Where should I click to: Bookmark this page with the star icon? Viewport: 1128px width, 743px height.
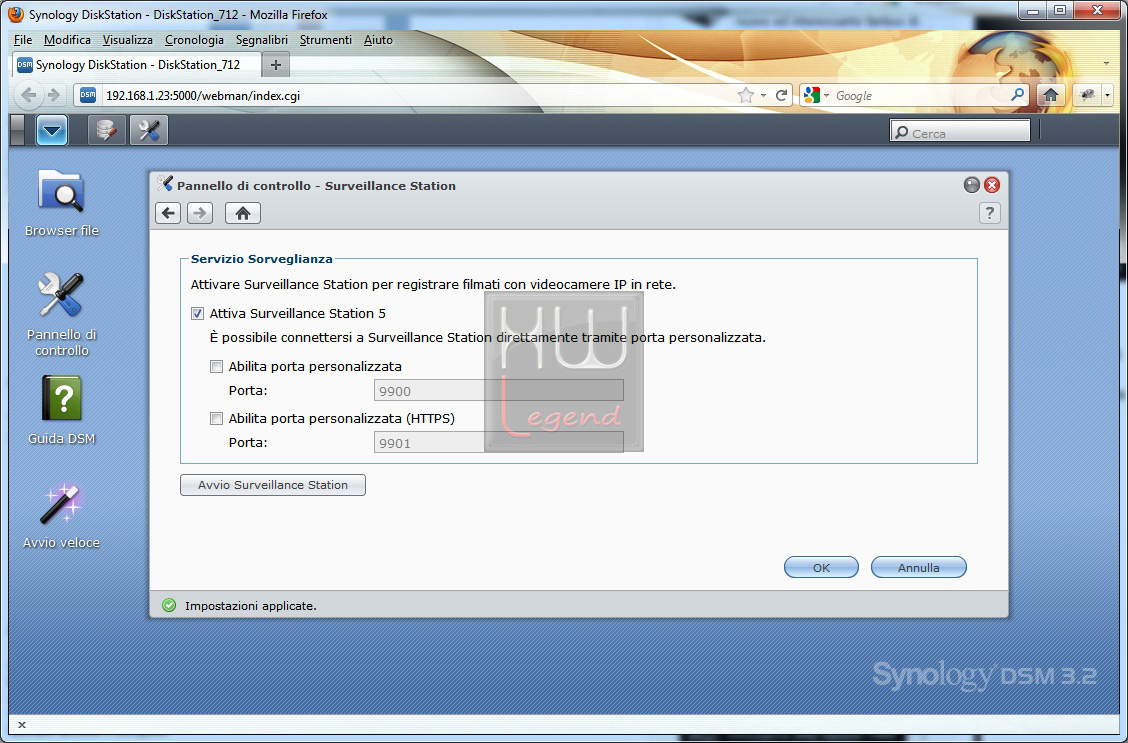745,95
